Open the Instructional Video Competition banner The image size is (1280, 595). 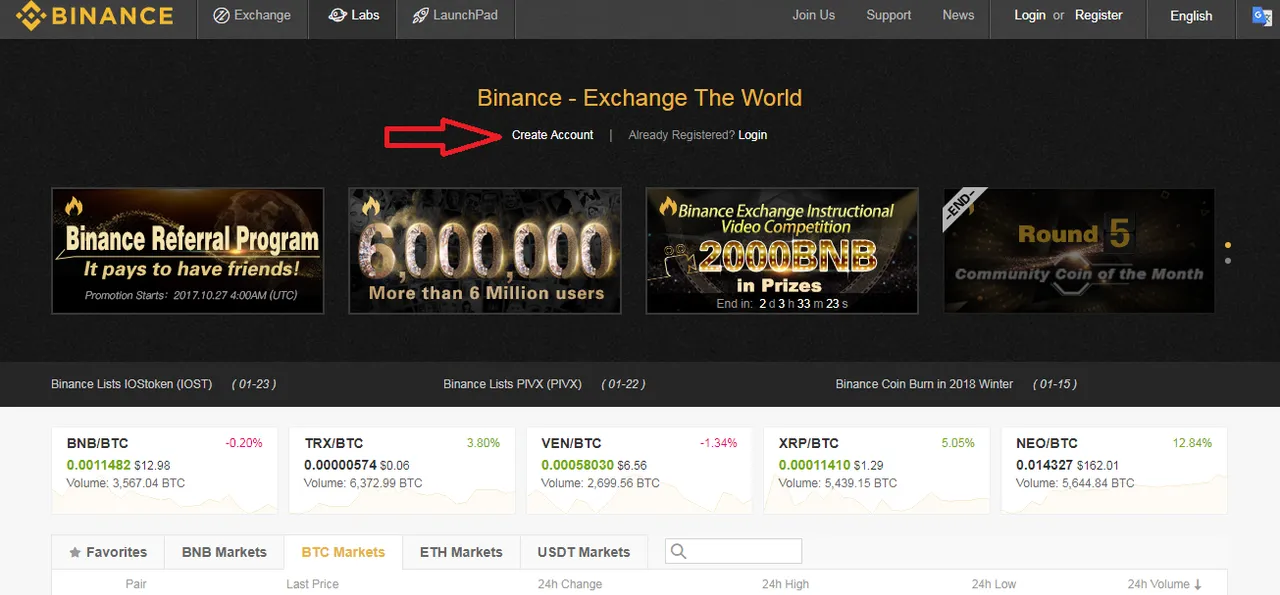[782, 251]
